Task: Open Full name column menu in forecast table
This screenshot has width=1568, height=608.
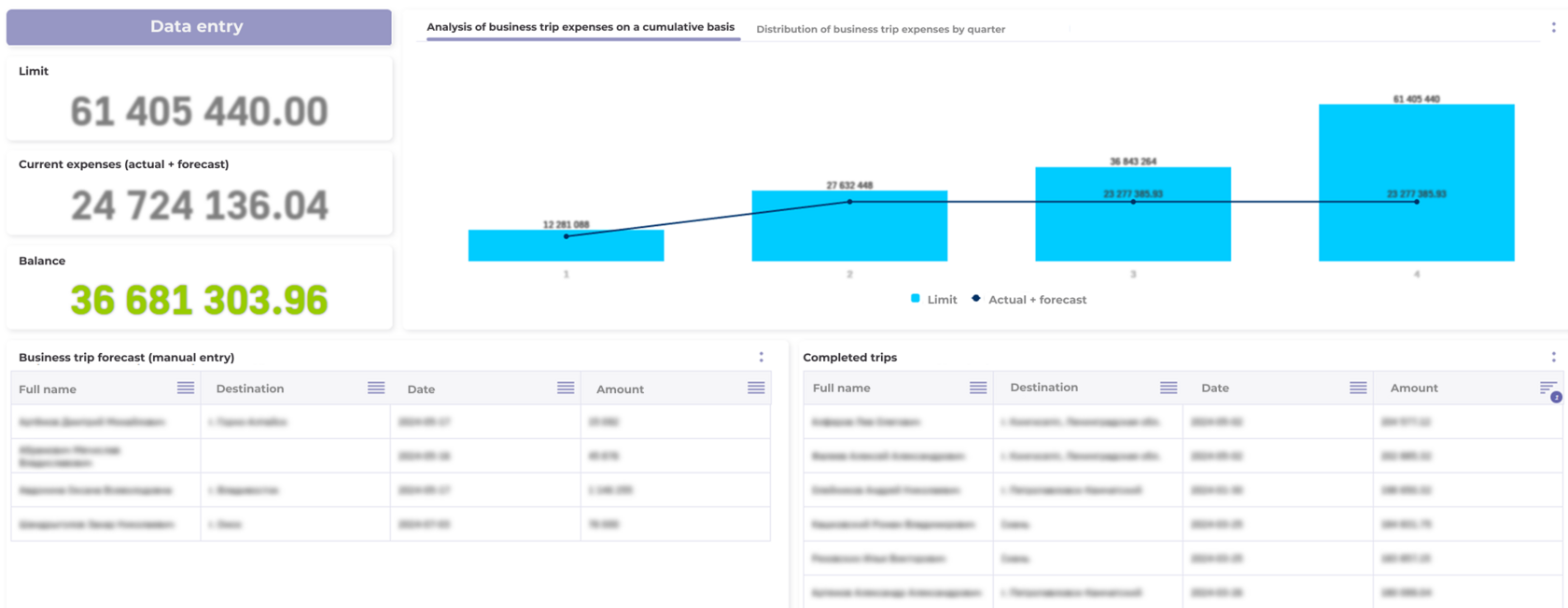Action: (x=186, y=388)
